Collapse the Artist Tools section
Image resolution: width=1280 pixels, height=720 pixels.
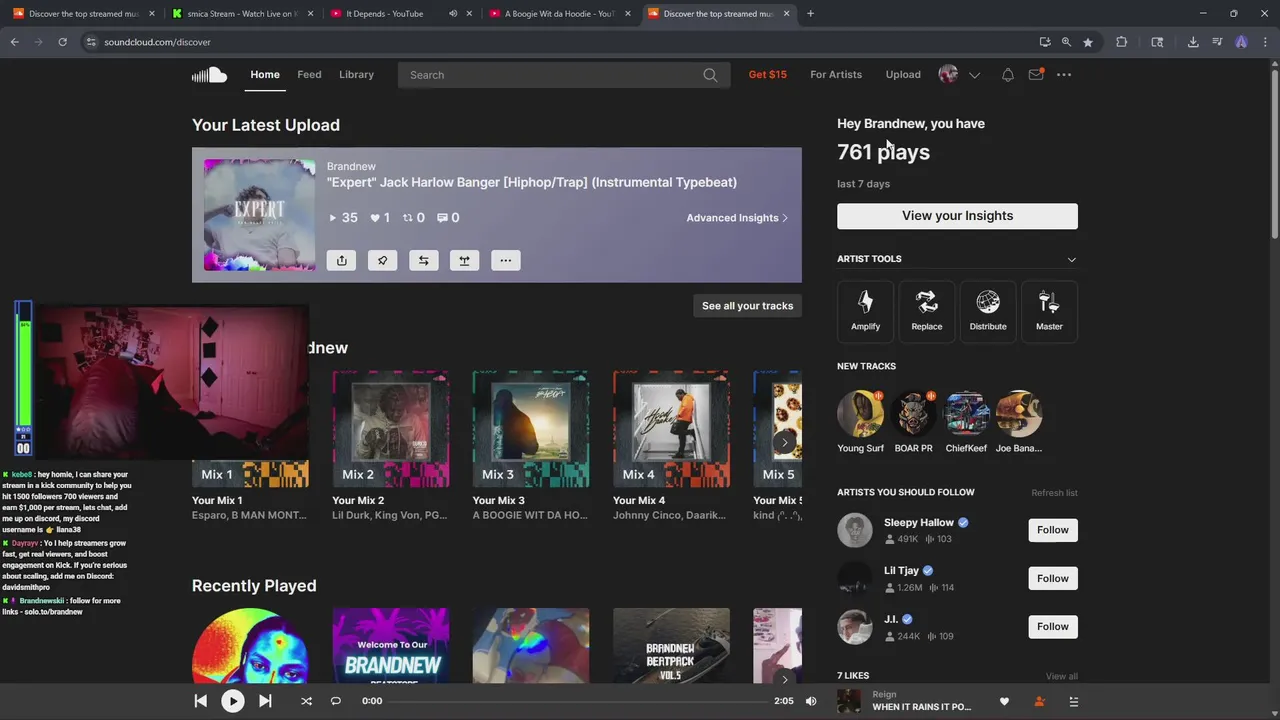pyautogui.click(x=1071, y=259)
